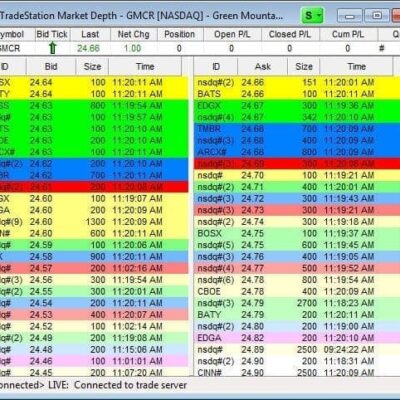Viewport: 400px width, 400px height.
Task: Click the Net Chg column header
Action: click(x=133, y=34)
